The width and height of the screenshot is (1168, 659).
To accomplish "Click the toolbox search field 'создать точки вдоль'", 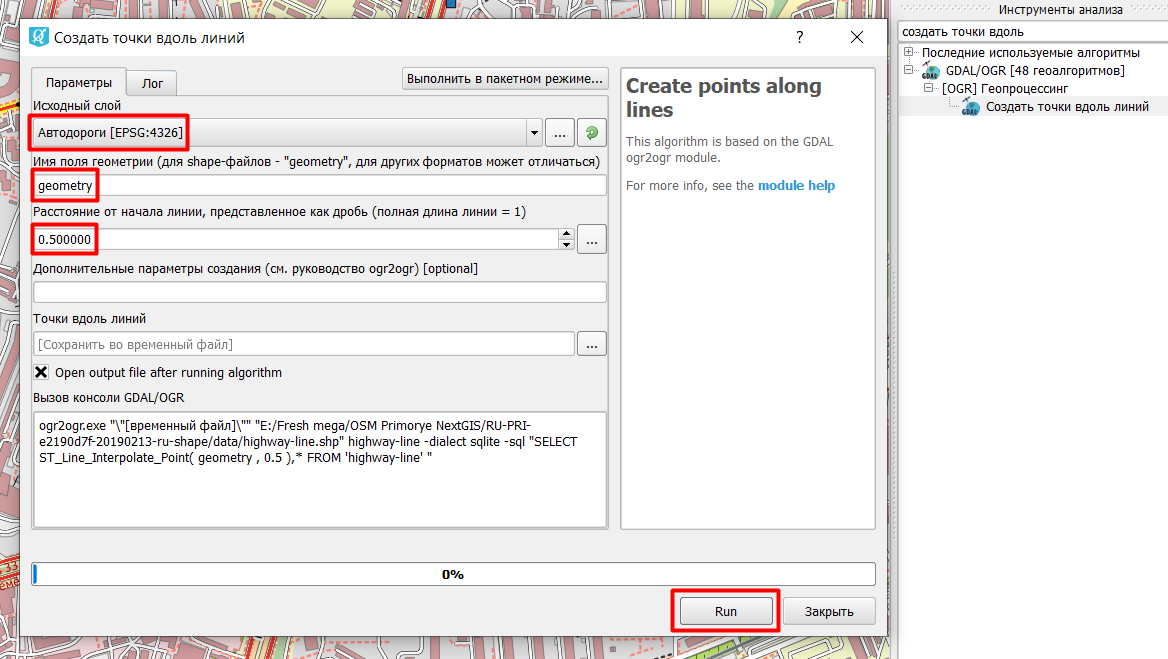I will pyautogui.click(x=1033, y=32).
